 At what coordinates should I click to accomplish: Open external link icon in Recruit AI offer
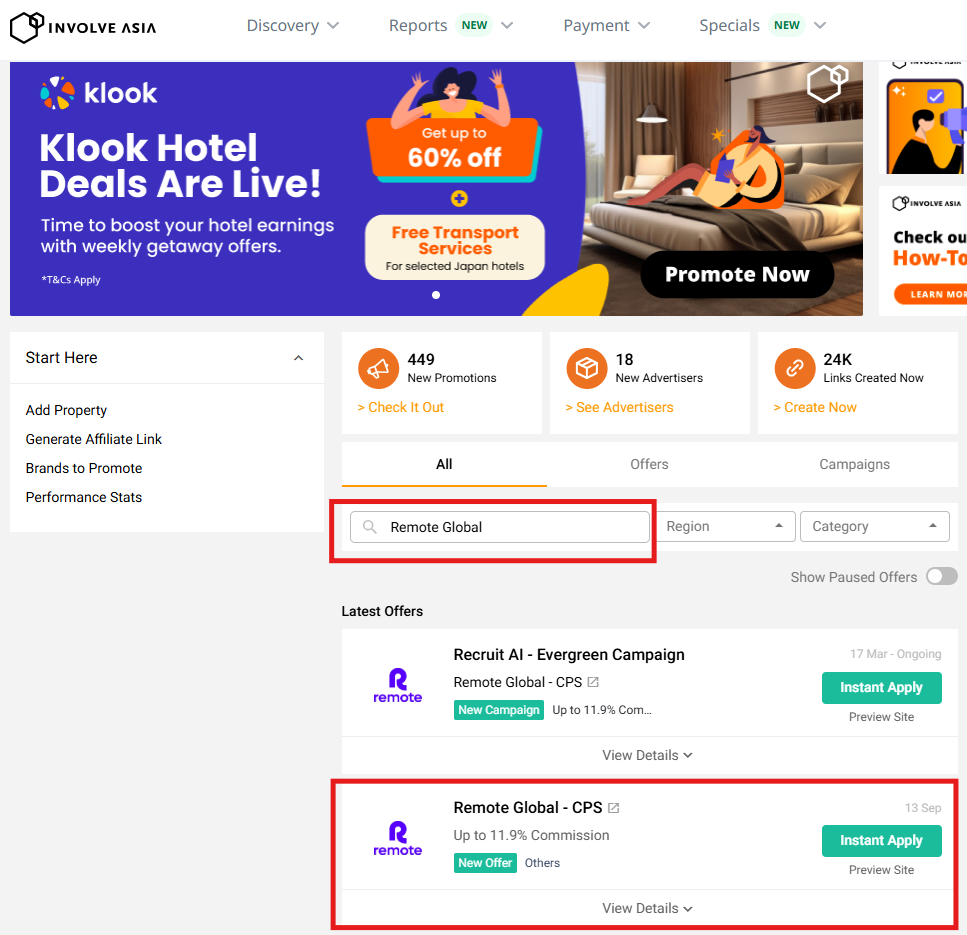[593, 682]
